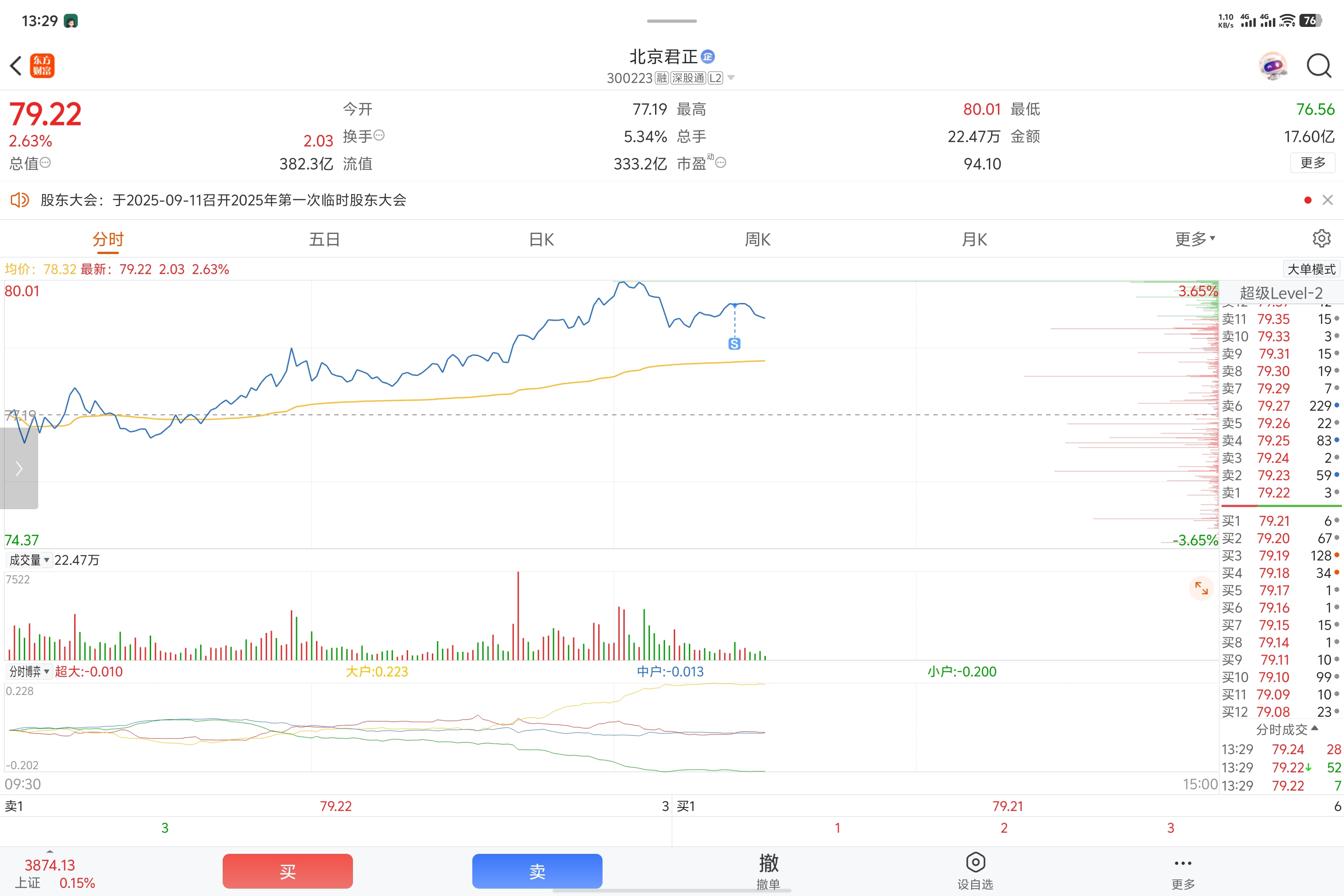The height and width of the screenshot is (896, 1344).
Task: Tap the 融 tag next to 300223
Action: (661, 78)
